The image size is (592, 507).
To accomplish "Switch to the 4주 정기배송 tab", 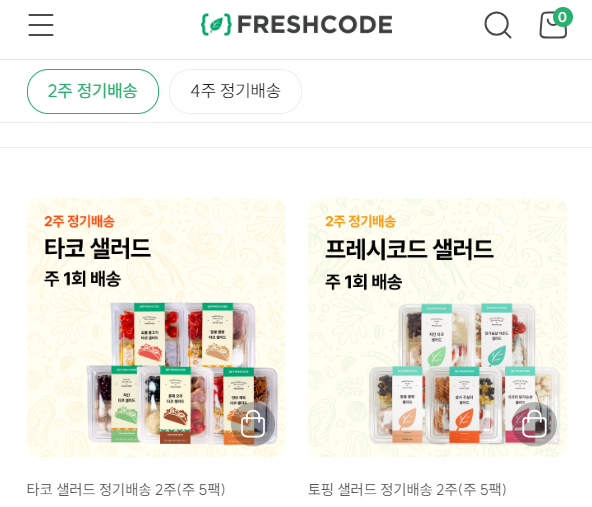I will (x=235, y=91).
